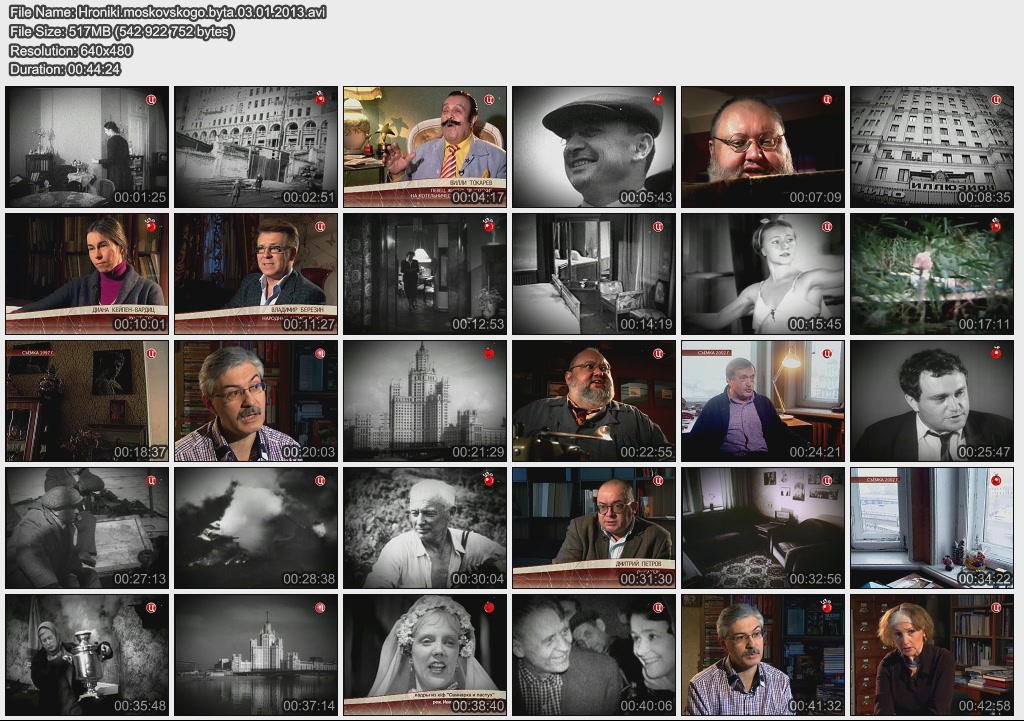
Task: Click the man in flat cap thumbnail at 00:05:43
Action: click(594, 146)
